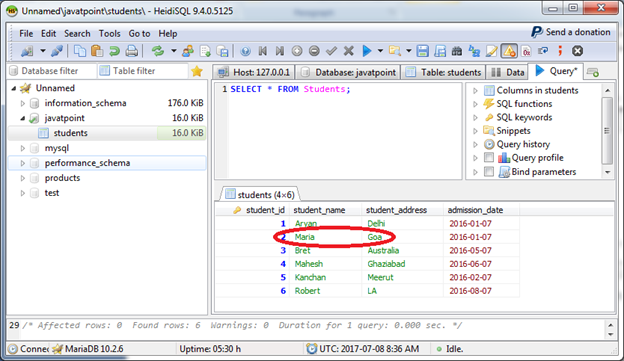This screenshot has width=624, height=361.
Task: Toggle BLOB as hex 0x icon
Action: pyautogui.click(x=526, y=51)
